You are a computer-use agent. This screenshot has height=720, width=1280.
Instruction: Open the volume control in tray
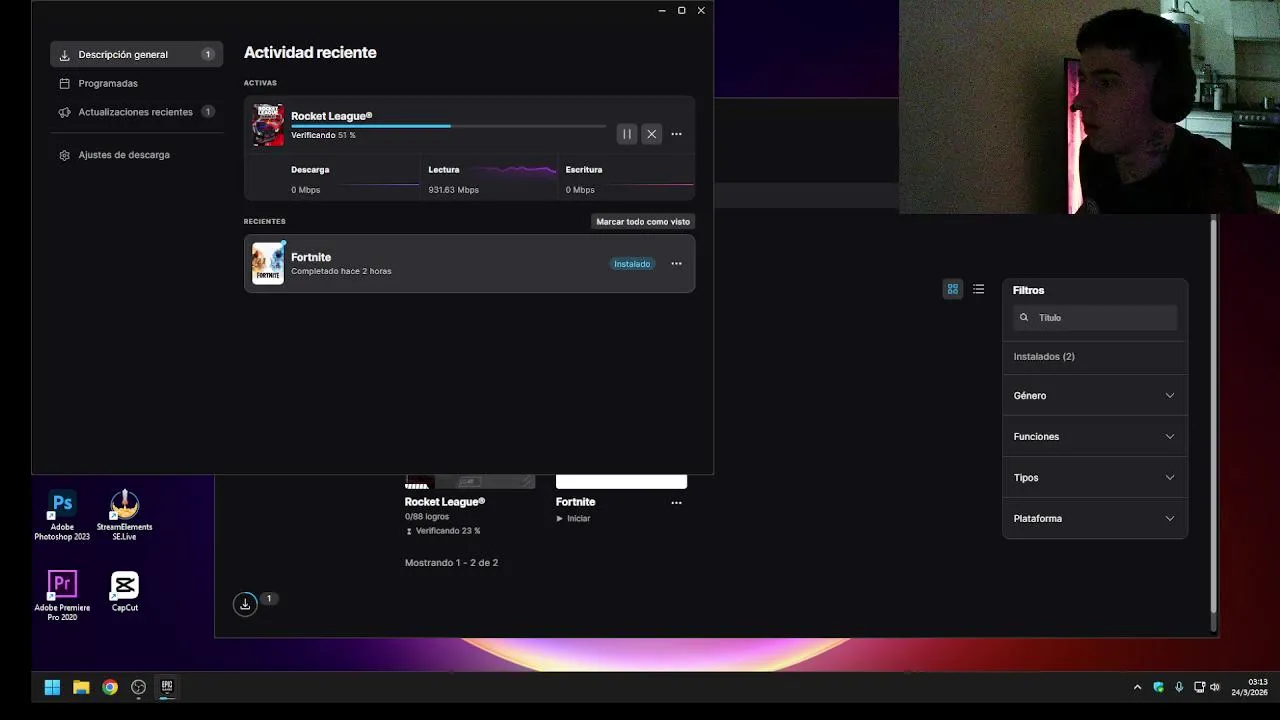pyautogui.click(x=1215, y=687)
